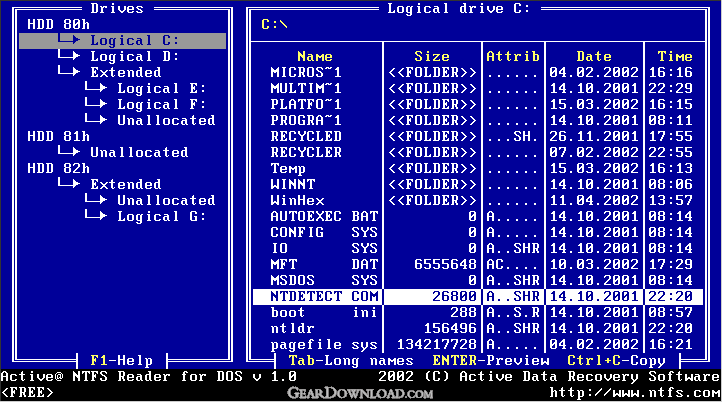Select the PROGRA~1 folder
The width and height of the screenshot is (722, 402).
click(306, 120)
